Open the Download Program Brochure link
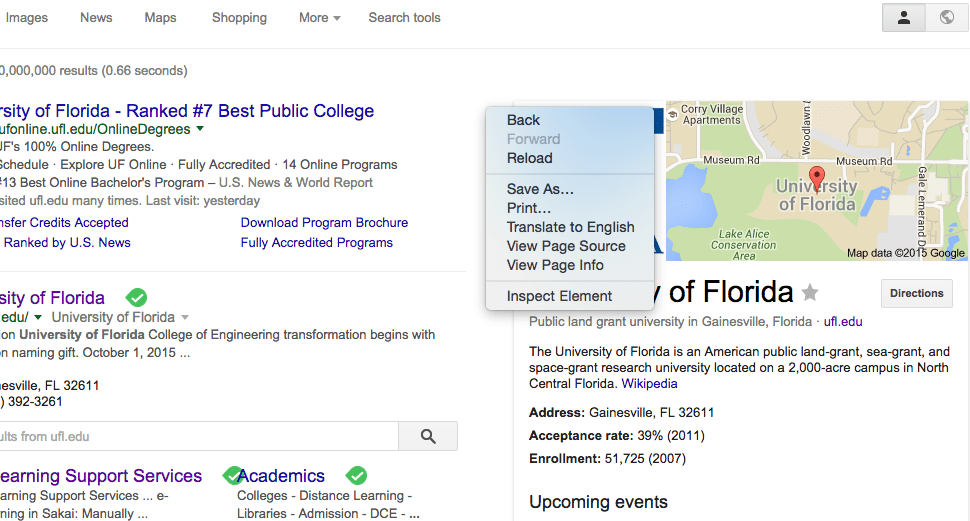Screen dimensions: 970x521 coord(324,222)
